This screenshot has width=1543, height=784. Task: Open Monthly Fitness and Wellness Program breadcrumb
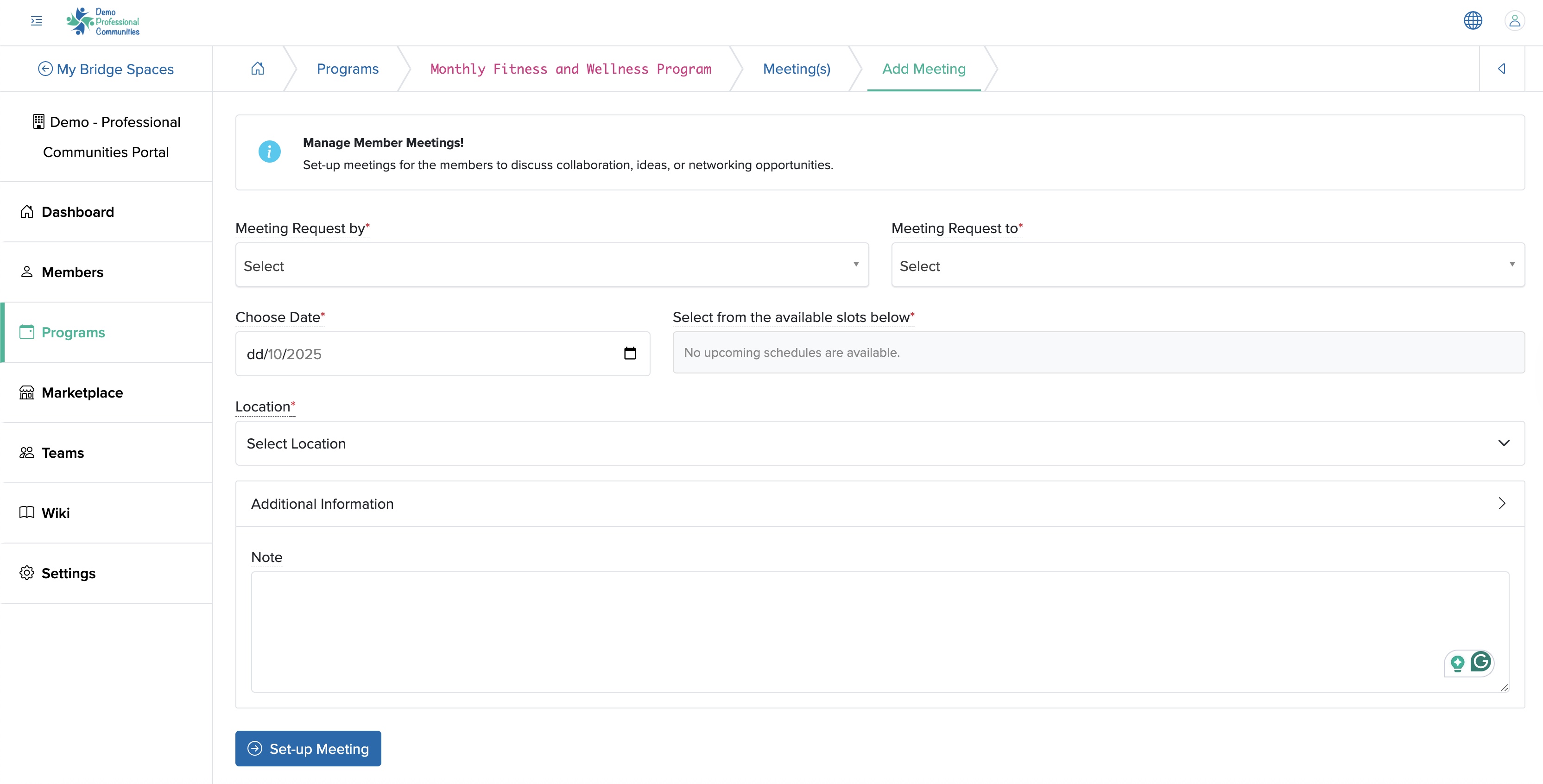coord(571,69)
